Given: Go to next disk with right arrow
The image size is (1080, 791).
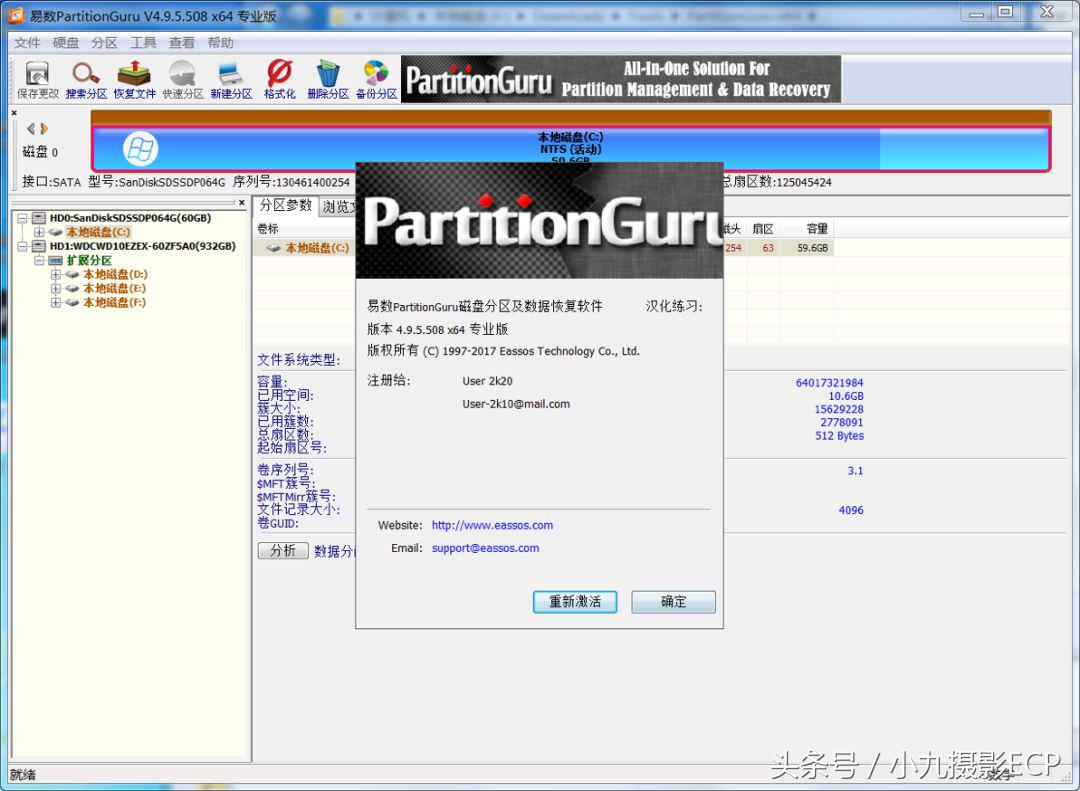Looking at the screenshot, I should [x=44, y=129].
